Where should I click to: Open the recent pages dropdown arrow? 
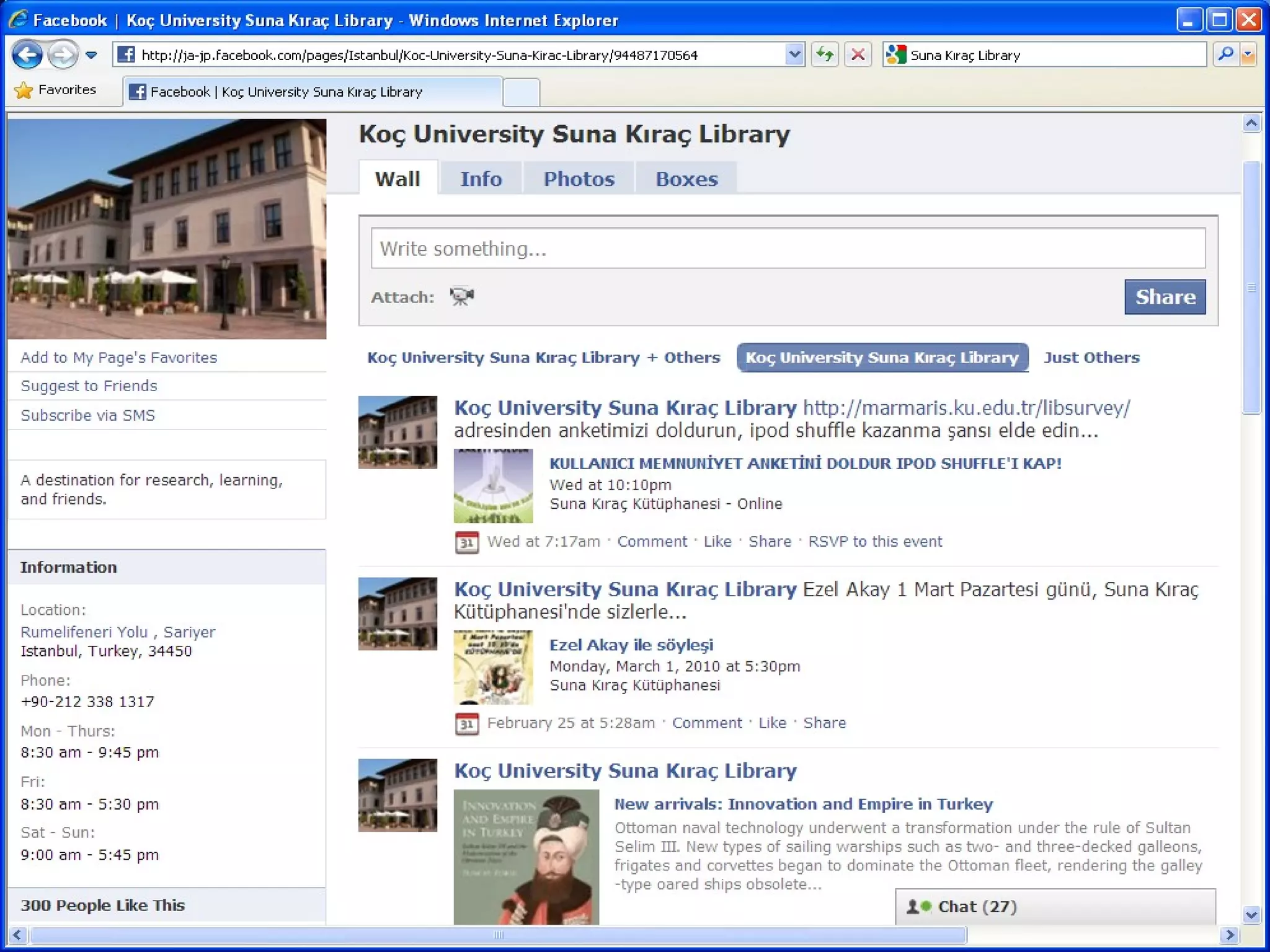point(92,55)
